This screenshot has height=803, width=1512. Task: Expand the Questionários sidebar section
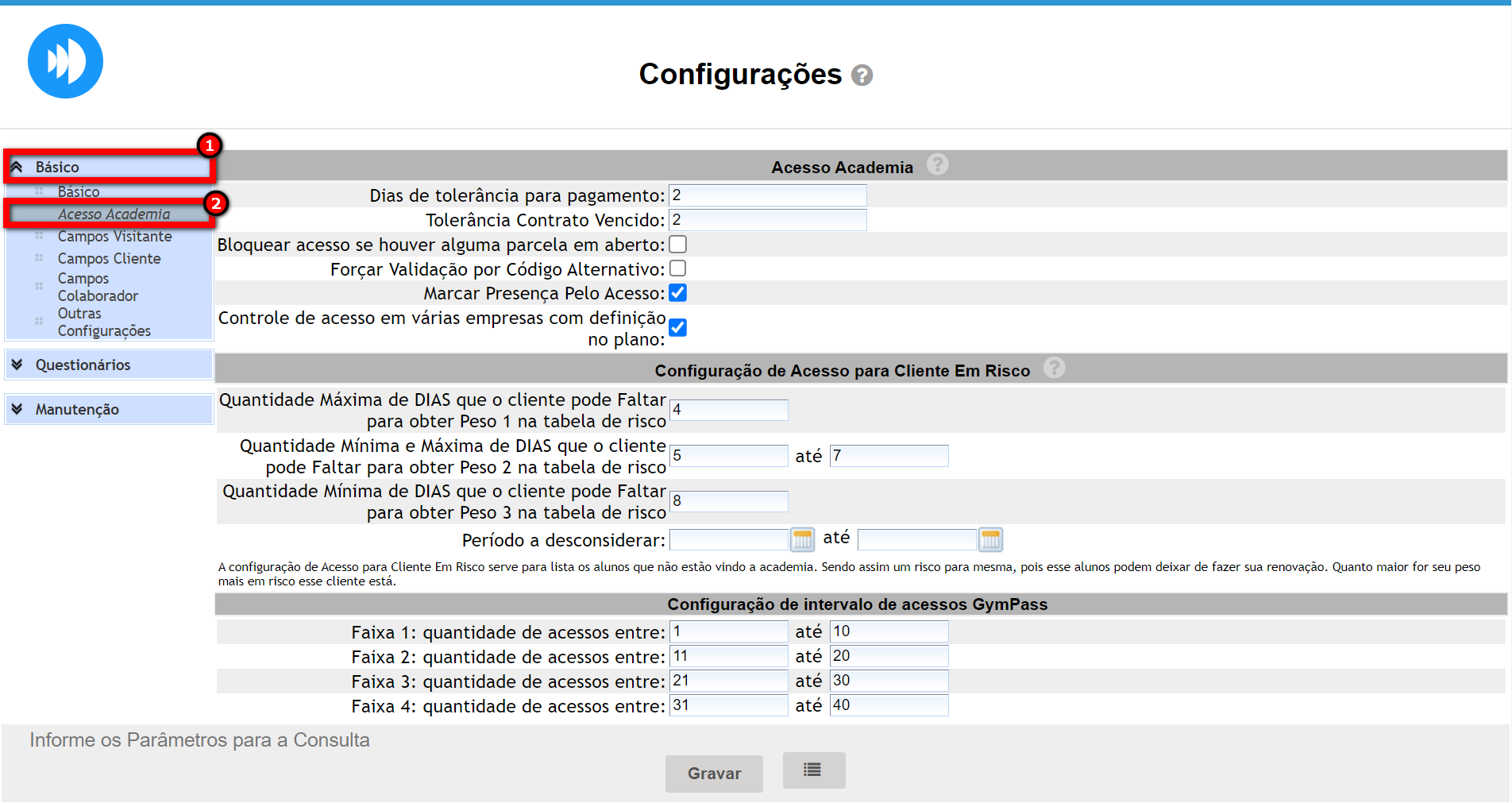[83, 365]
